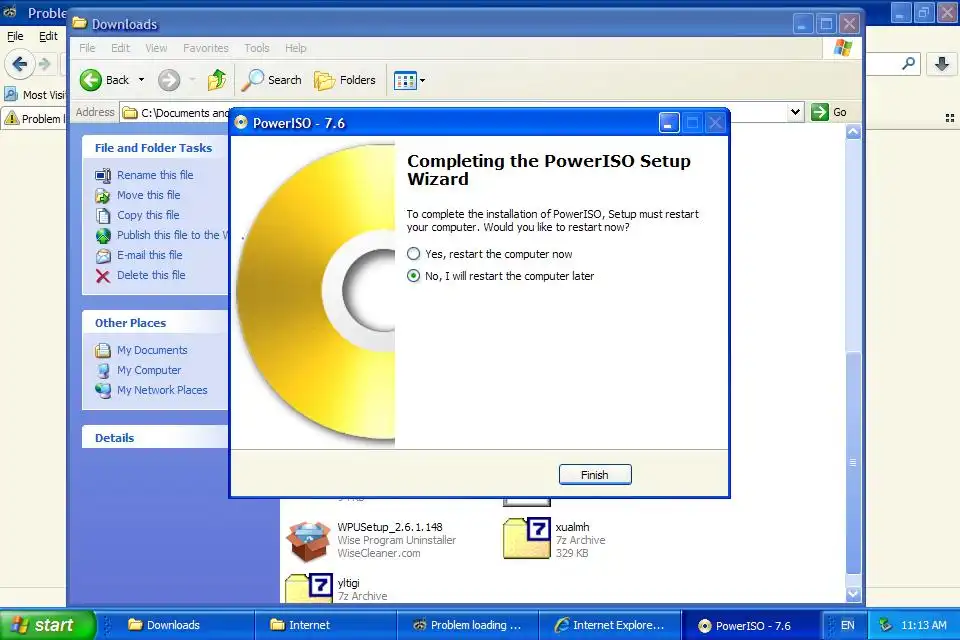The height and width of the screenshot is (640, 960).
Task: Click the e-mail envelope icon
Action: coord(103,256)
